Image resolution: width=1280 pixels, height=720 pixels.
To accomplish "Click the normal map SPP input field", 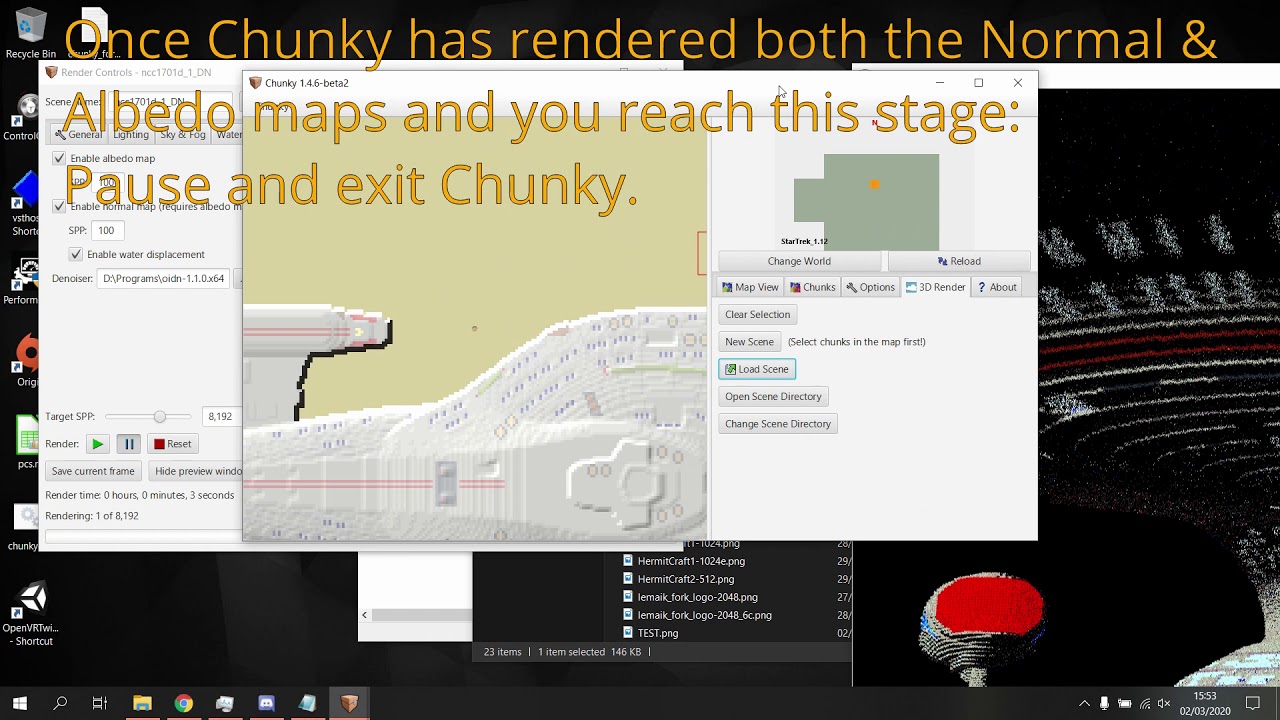I will click(x=106, y=230).
